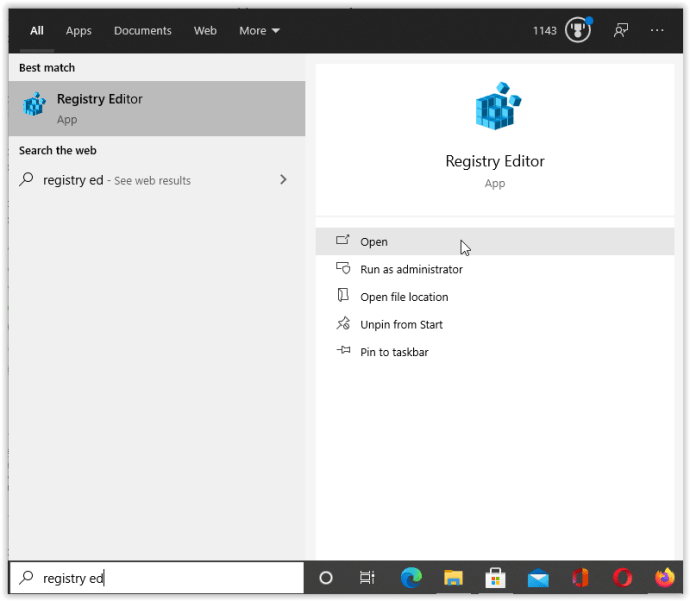Click the Pin to taskbar pin icon

coord(343,351)
